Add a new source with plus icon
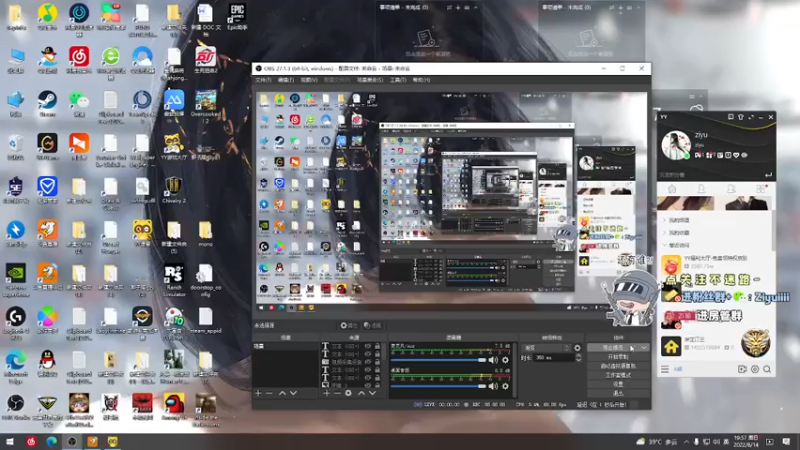 (x=327, y=393)
